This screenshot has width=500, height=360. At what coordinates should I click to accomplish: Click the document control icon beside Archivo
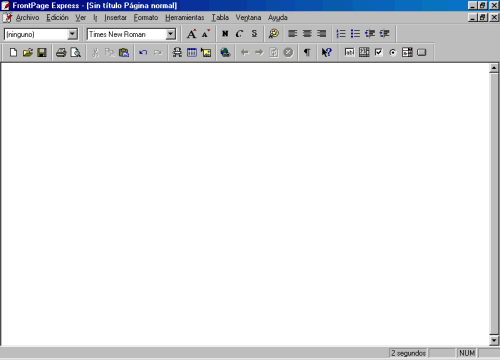pyautogui.click(x=7, y=17)
